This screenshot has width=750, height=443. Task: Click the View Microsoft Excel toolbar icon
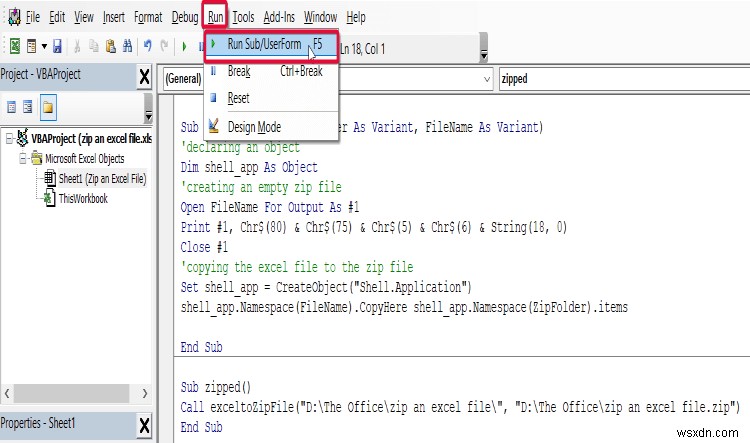[x=15, y=46]
